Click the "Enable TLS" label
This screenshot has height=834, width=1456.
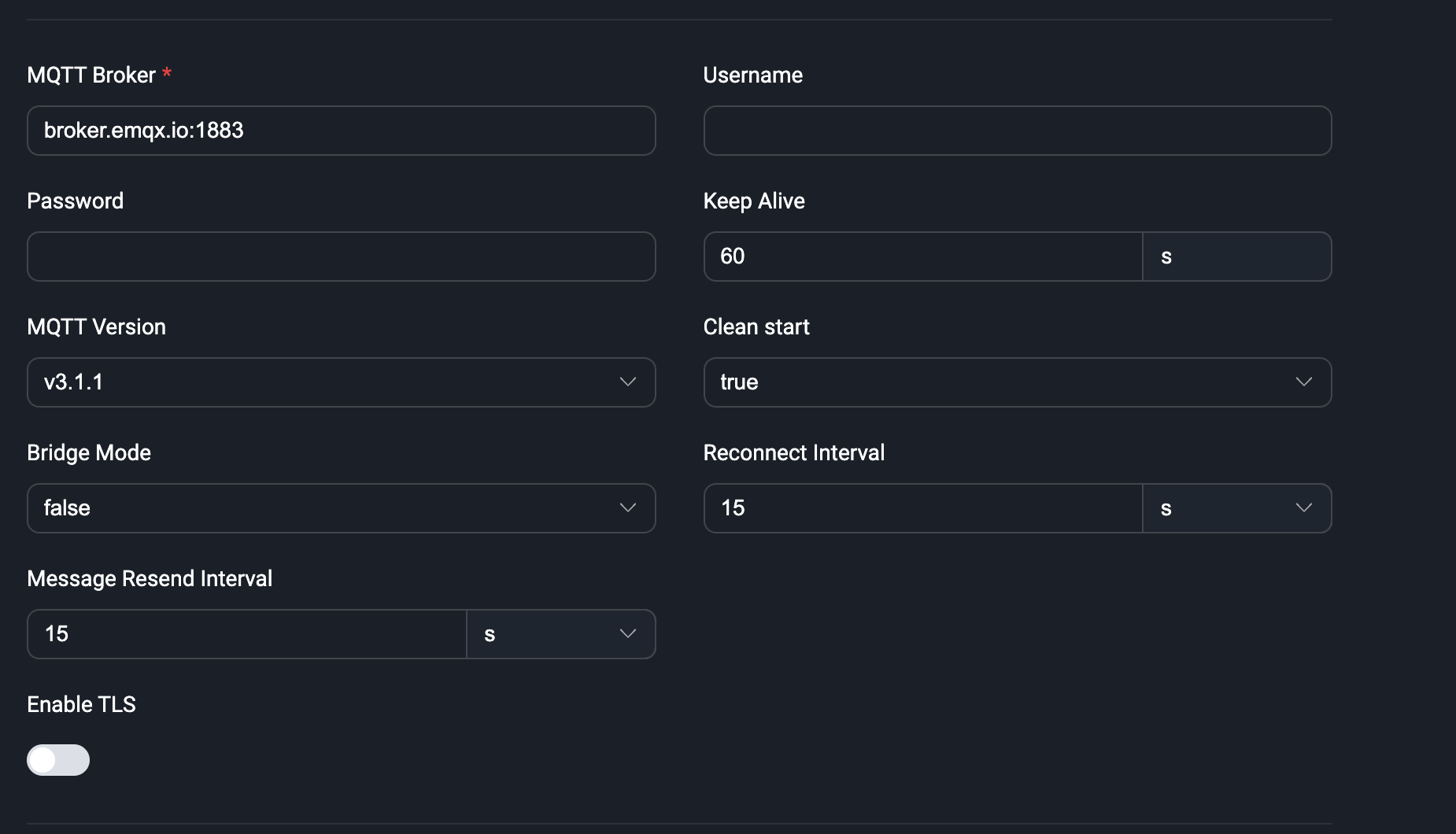(81, 705)
